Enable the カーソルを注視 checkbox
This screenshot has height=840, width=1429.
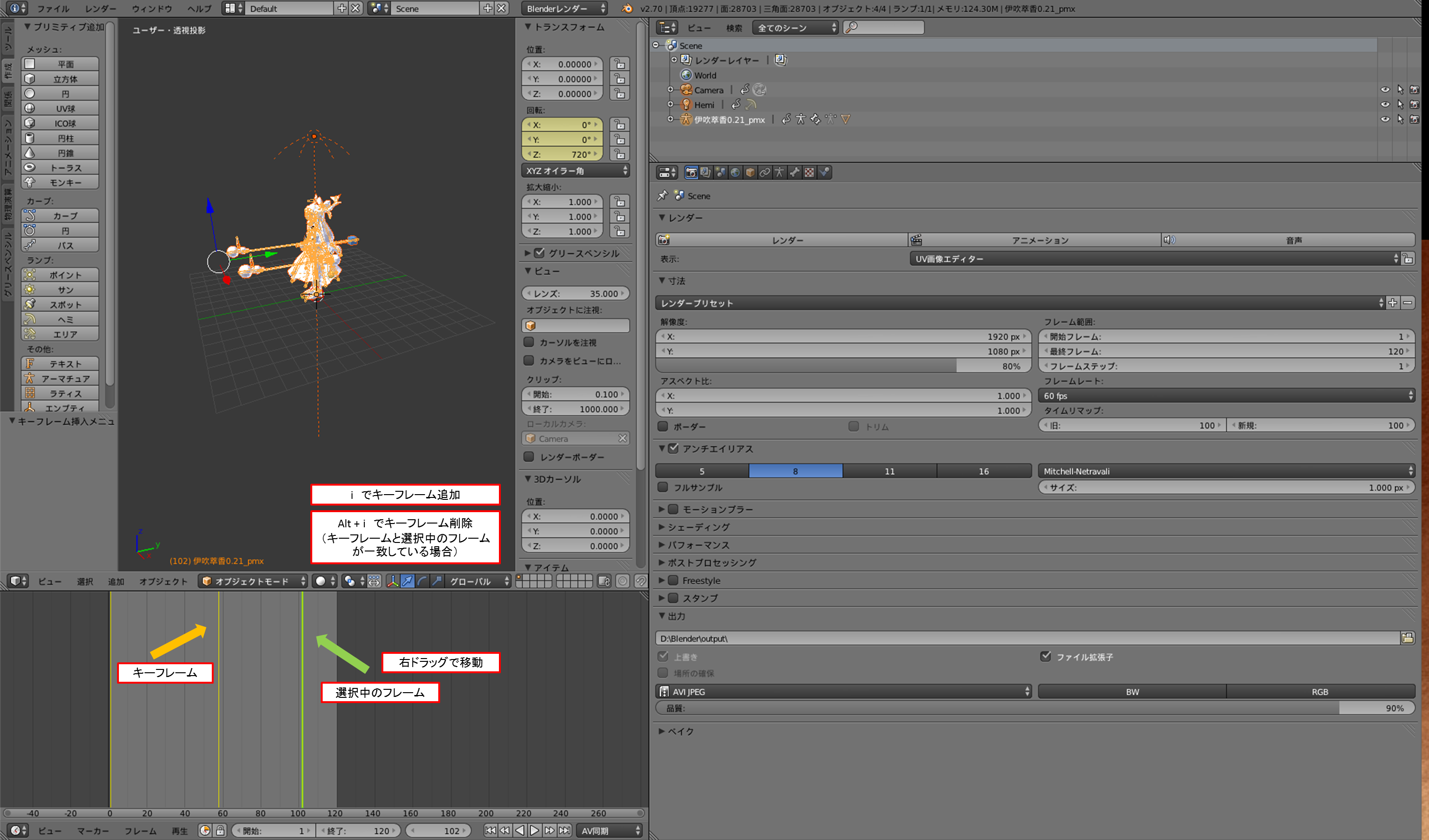[529, 343]
